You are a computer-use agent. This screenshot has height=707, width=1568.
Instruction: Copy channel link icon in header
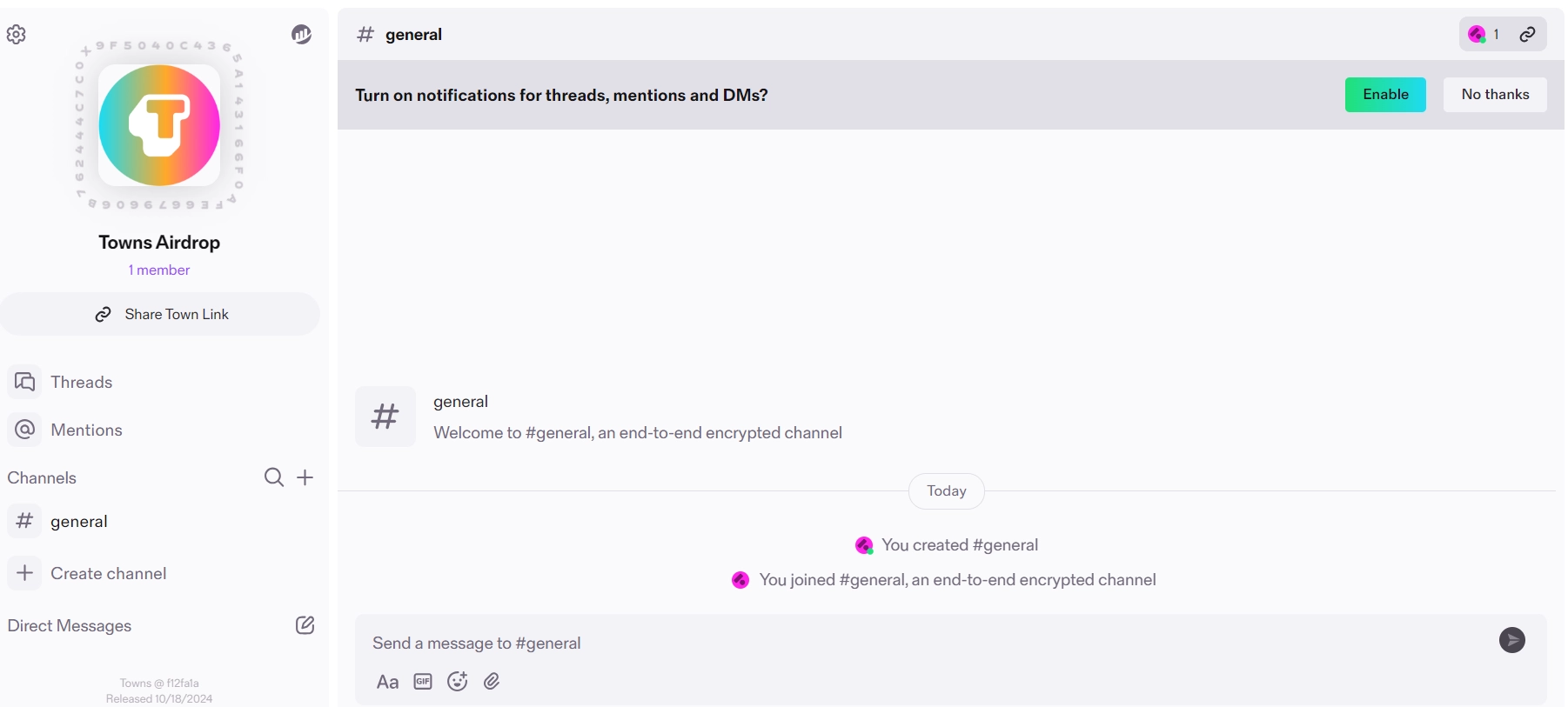pyautogui.click(x=1527, y=35)
